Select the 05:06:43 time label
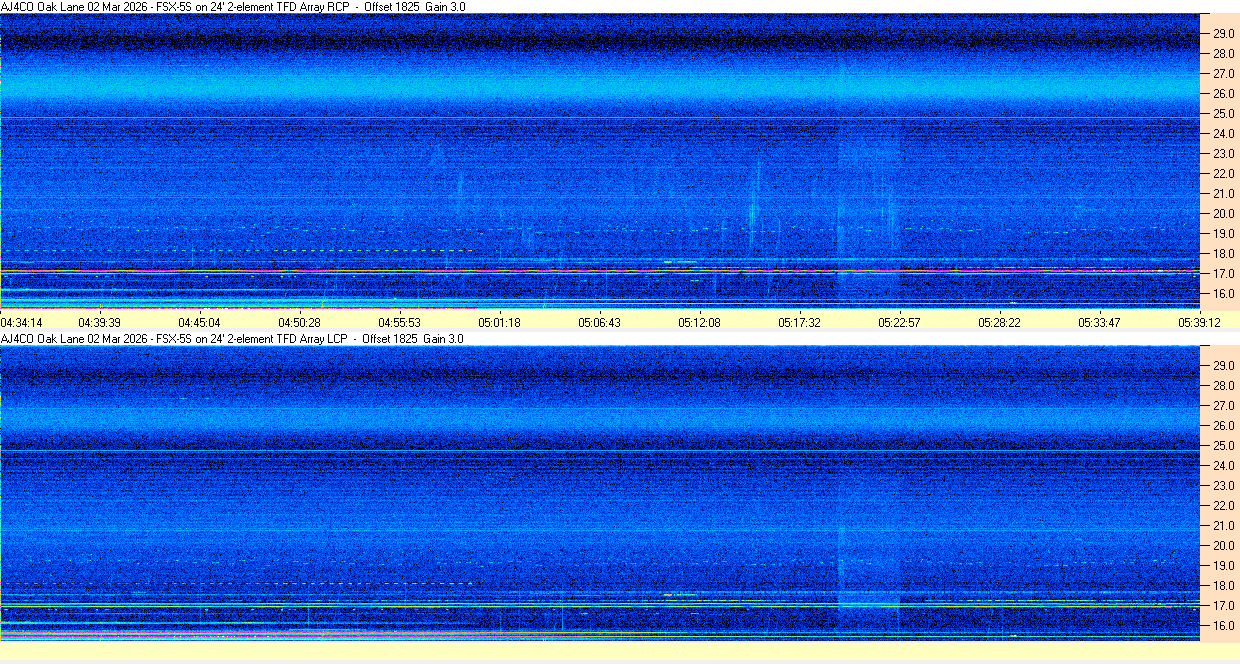 [599, 322]
